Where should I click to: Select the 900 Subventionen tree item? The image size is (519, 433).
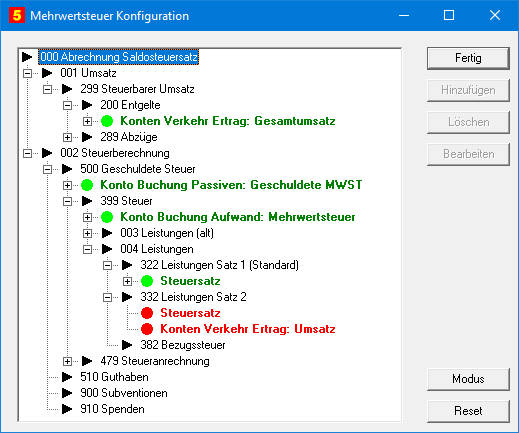click(124, 393)
